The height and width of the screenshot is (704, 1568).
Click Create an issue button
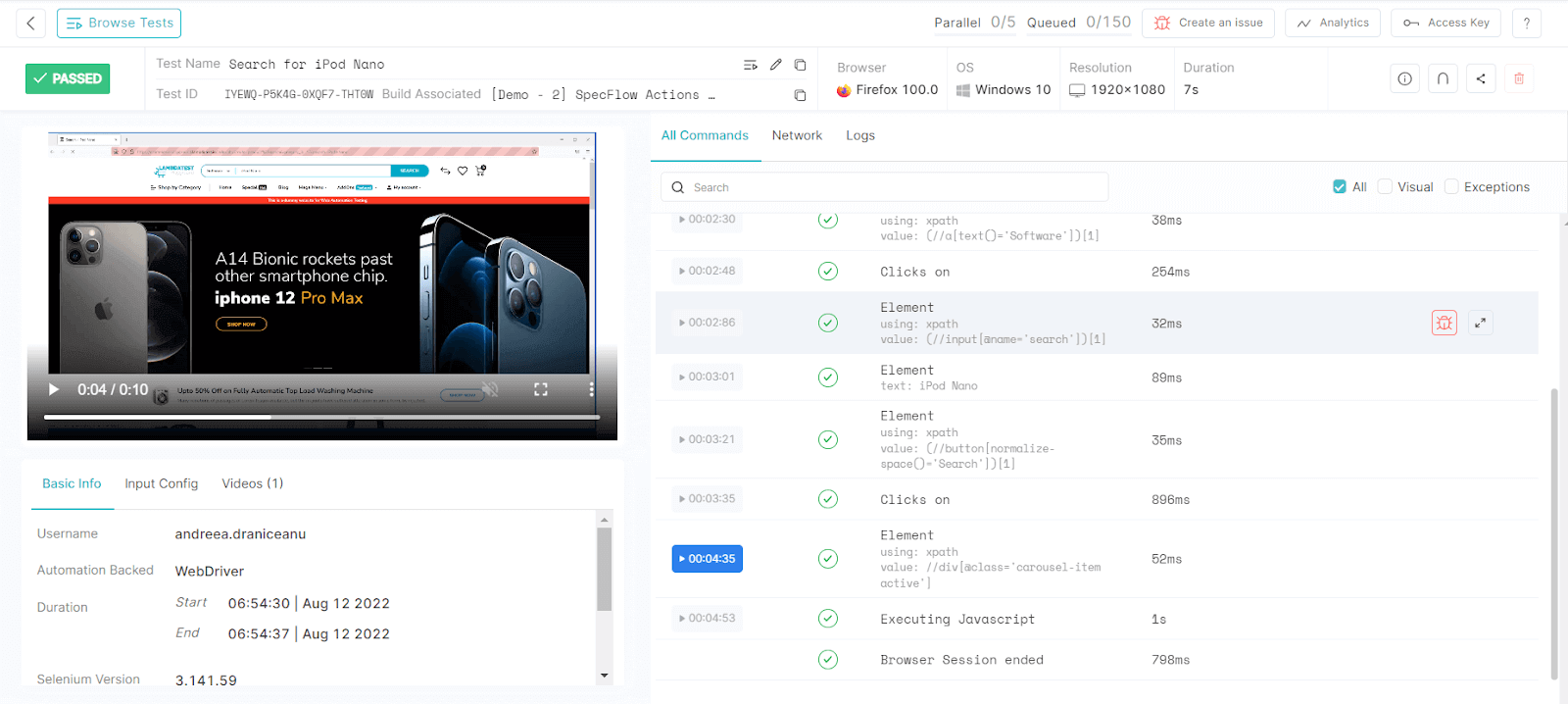tap(1207, 24)
